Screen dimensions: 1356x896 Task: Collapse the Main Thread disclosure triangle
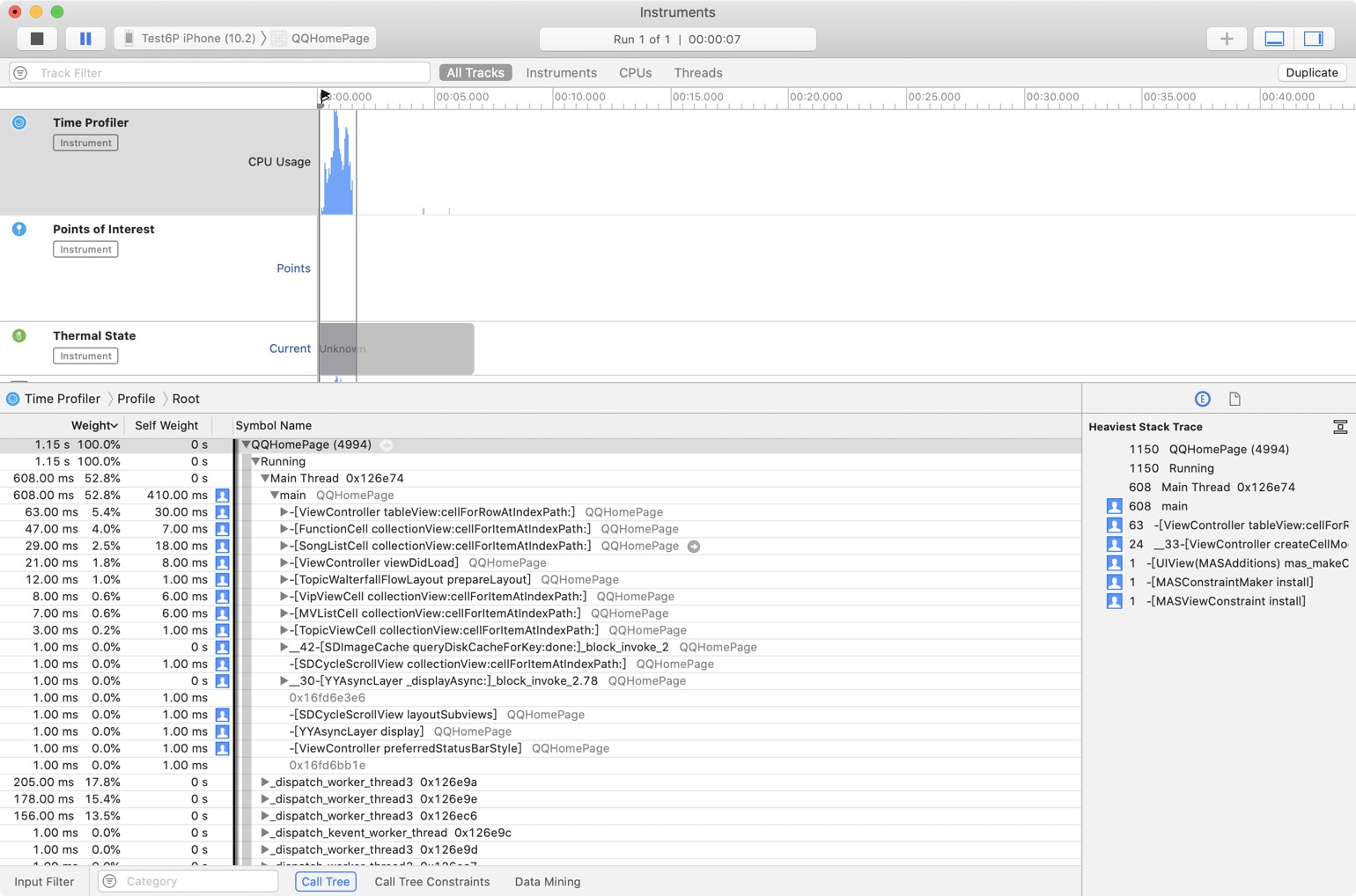coord(264,479)
